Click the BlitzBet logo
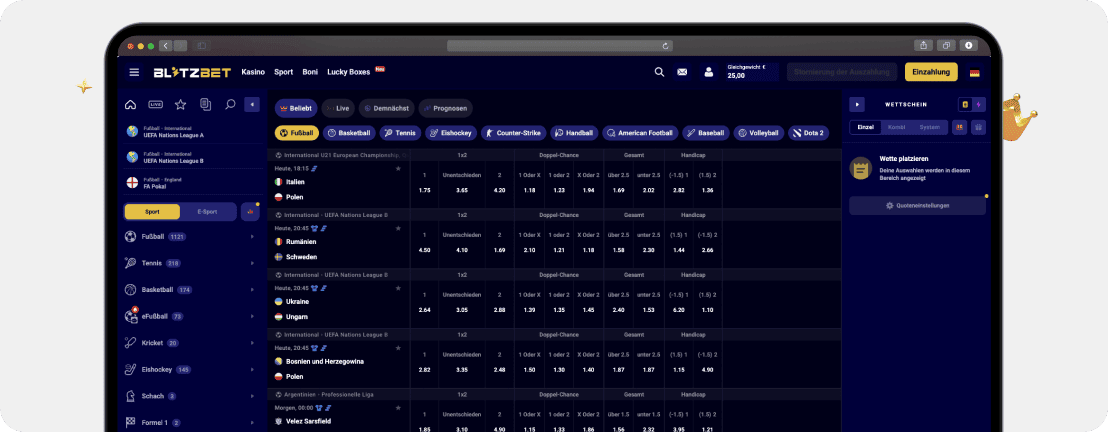 (x=190, y=72)
